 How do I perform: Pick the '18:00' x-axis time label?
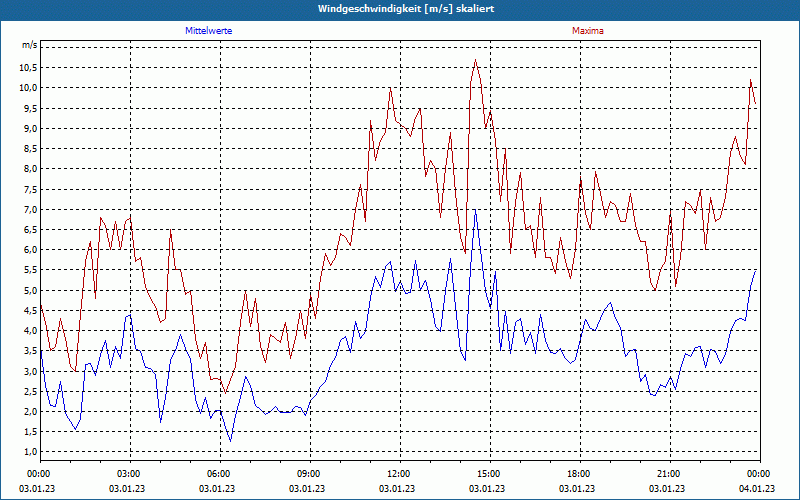[x=579, y=474]
